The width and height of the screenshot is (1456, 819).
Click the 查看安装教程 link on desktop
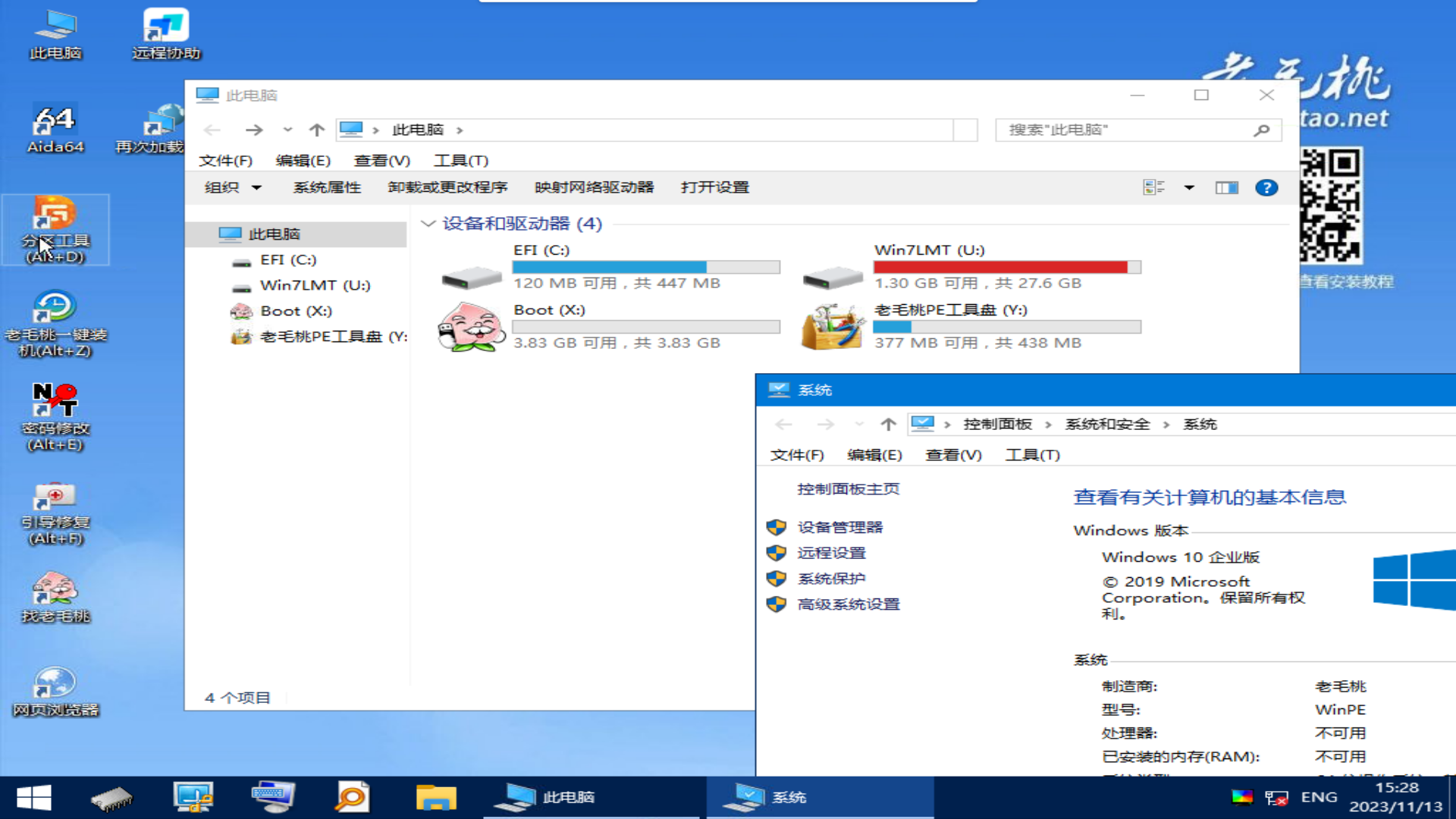tap(1346, 282)
